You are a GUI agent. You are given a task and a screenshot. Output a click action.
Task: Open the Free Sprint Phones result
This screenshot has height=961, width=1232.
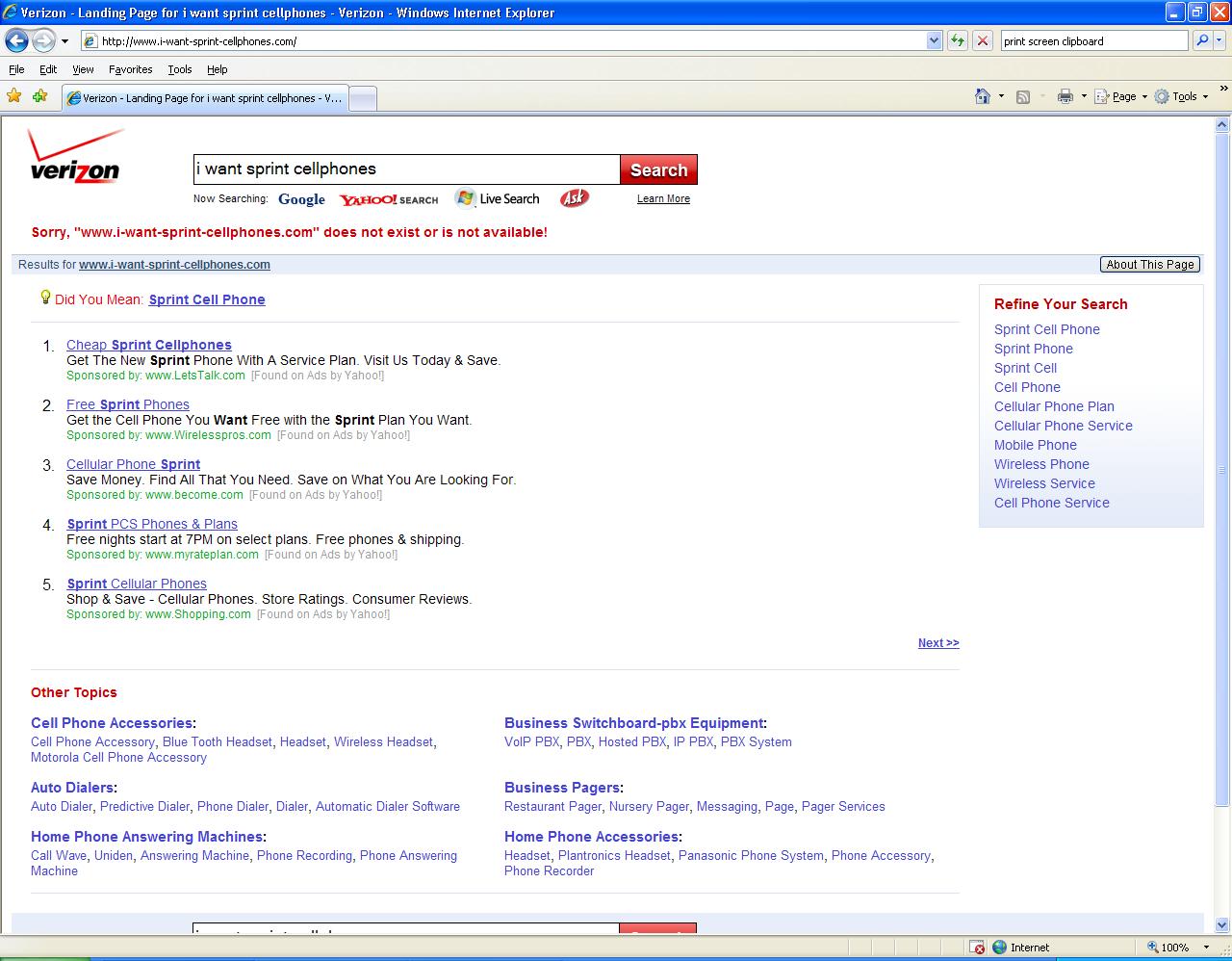(128, 404)
